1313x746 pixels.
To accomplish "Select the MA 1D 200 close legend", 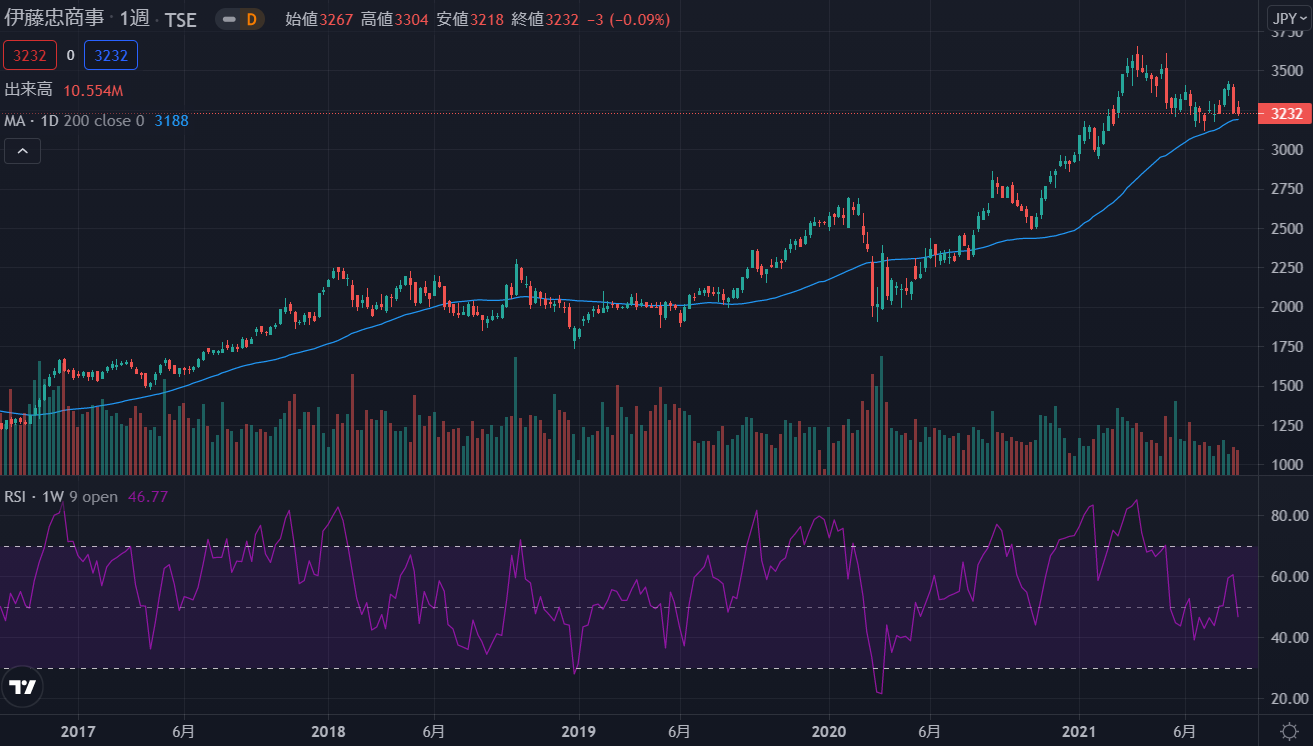I will coord(75,120).
